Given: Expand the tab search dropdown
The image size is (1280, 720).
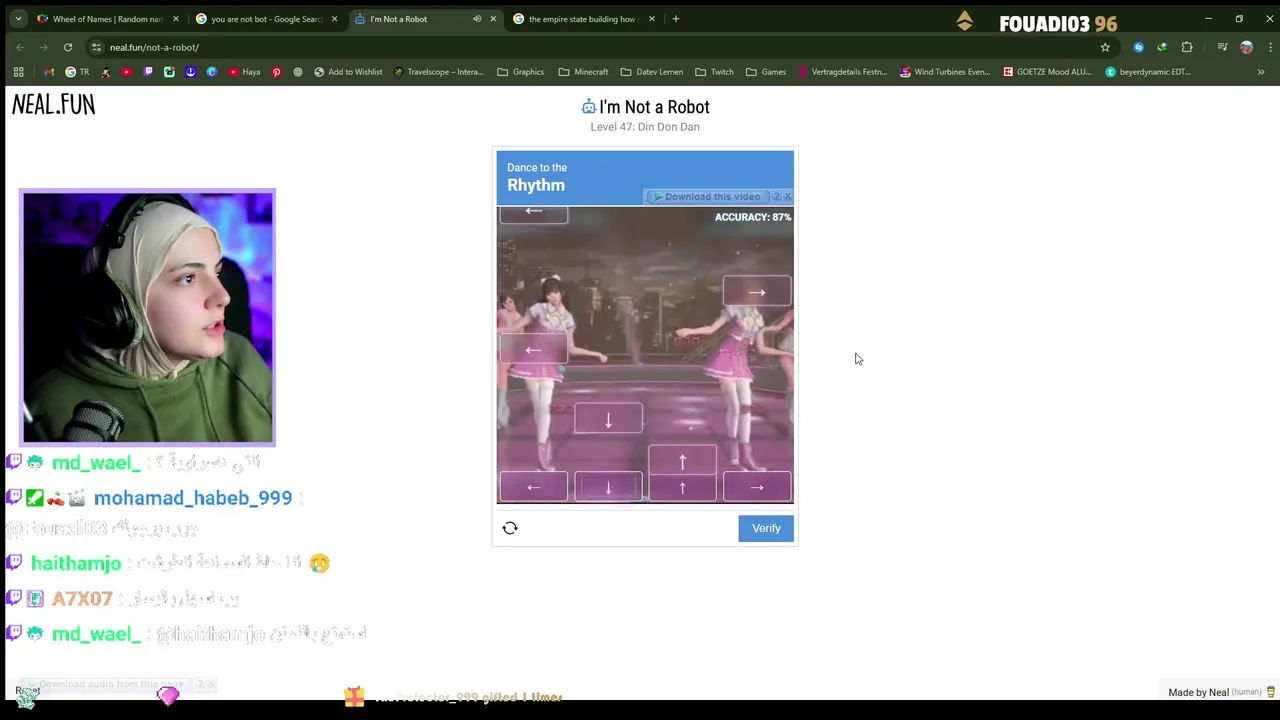Looking at the screenshot, I should point(18,19).
